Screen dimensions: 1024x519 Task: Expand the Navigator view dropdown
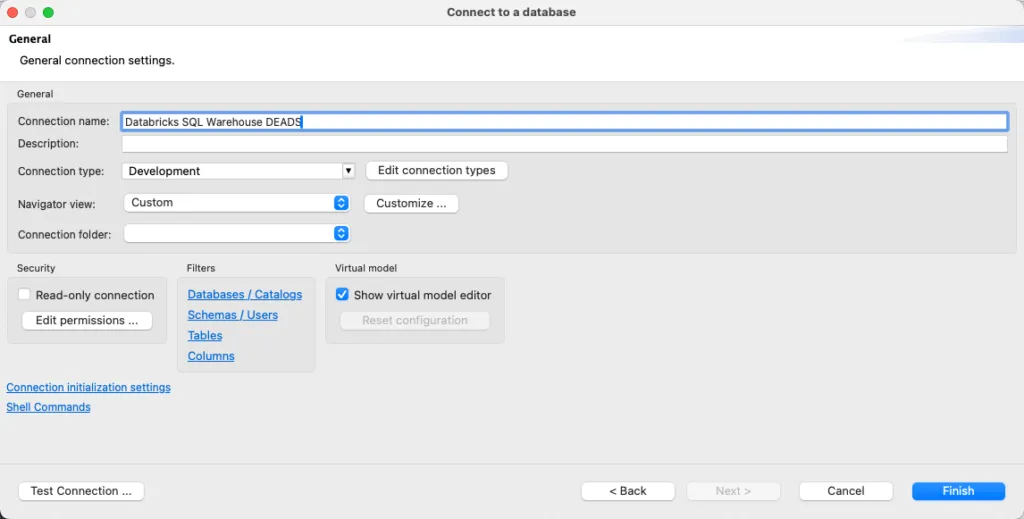pyautogui.click(x=238, y=203)
